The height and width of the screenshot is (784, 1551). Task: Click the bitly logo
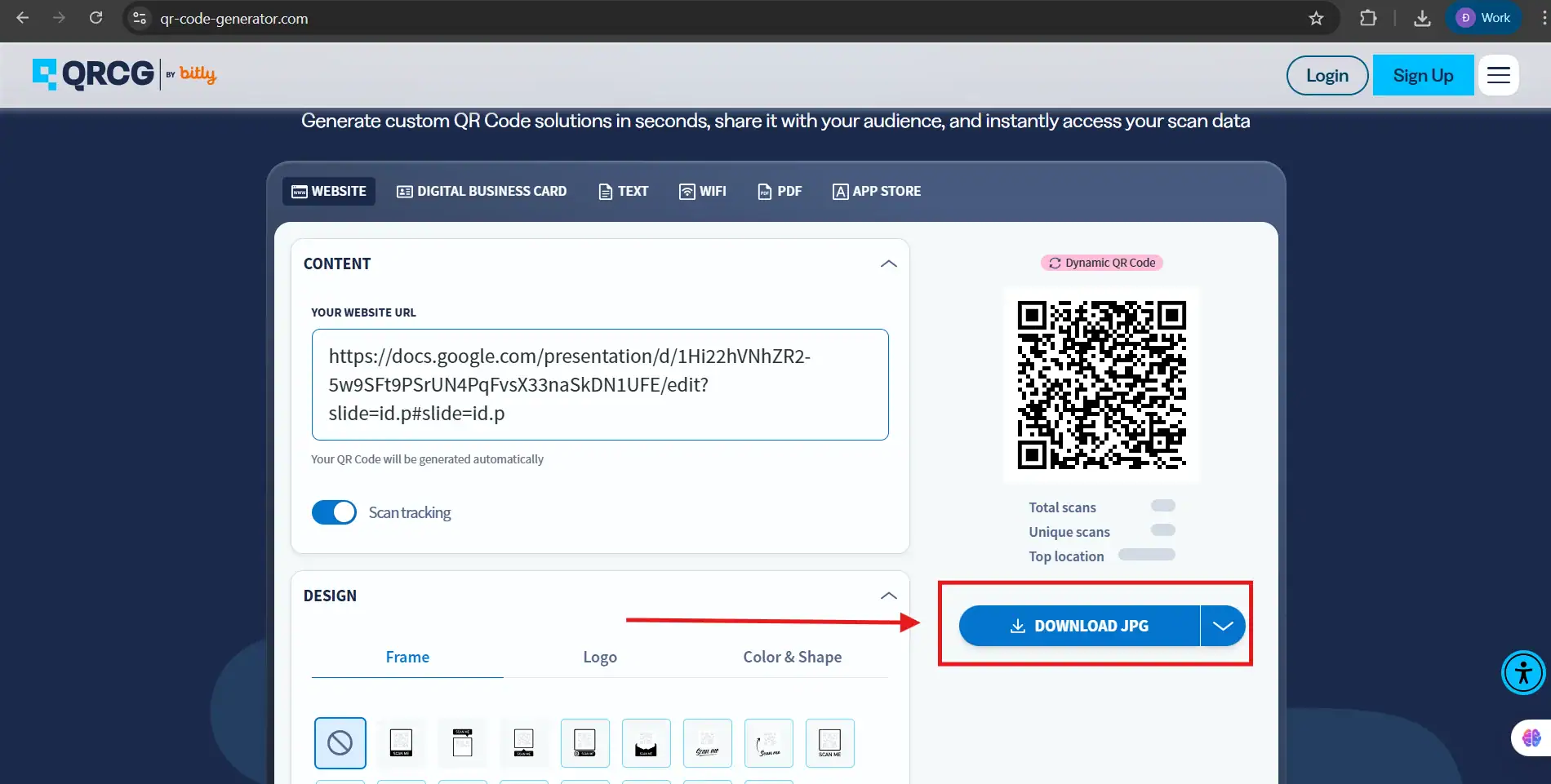click(x=198, y=73)
